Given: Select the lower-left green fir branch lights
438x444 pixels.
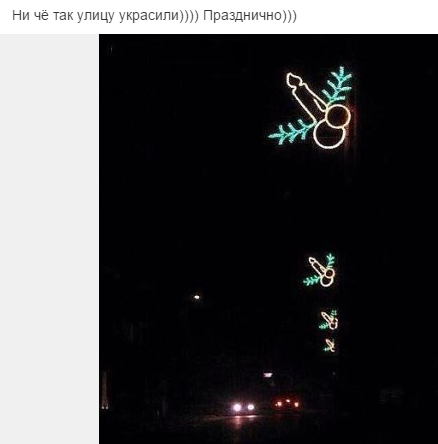Looking at the screenshot, I should 291,132.
